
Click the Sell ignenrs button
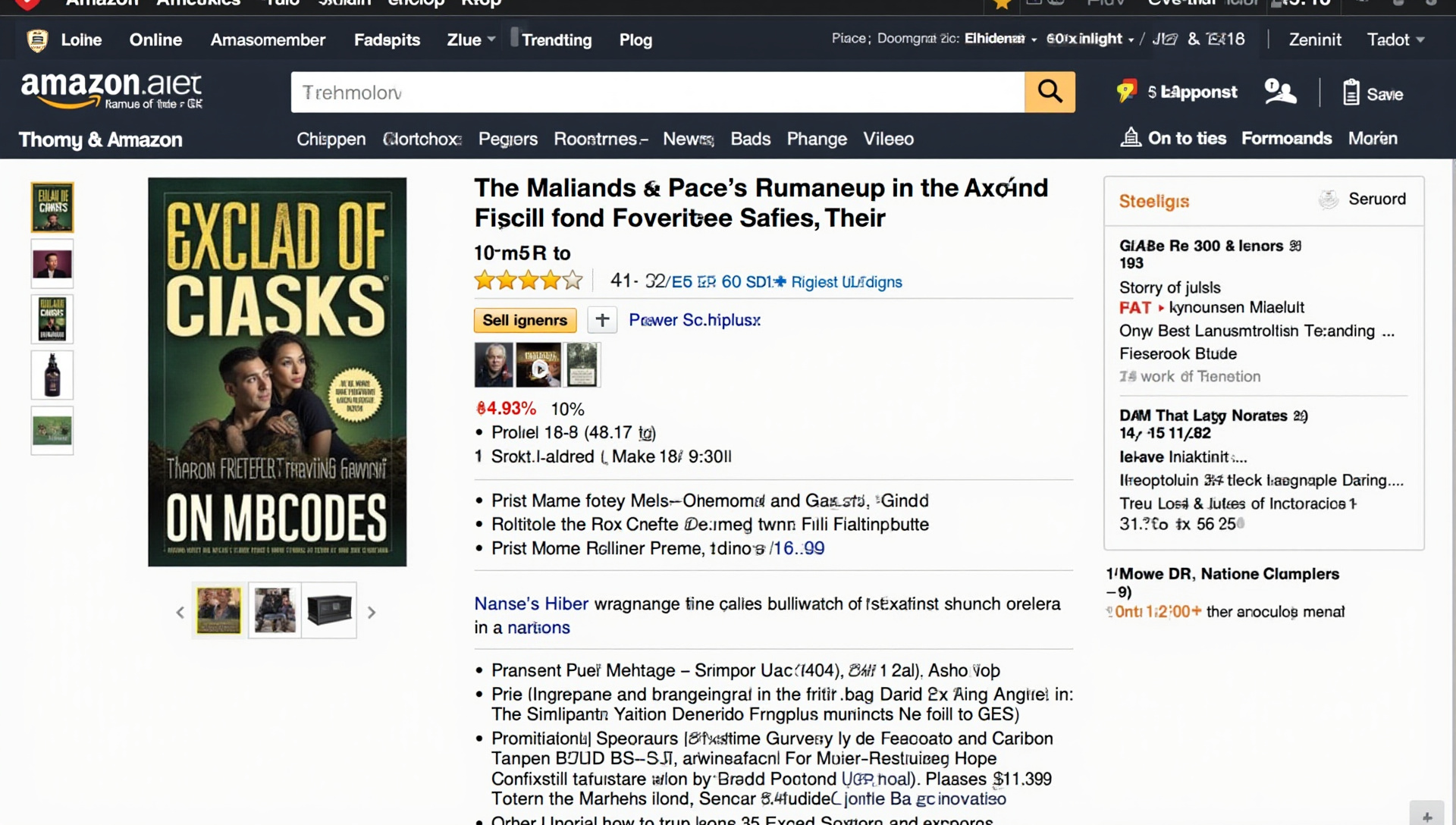[x=525, y=320]
